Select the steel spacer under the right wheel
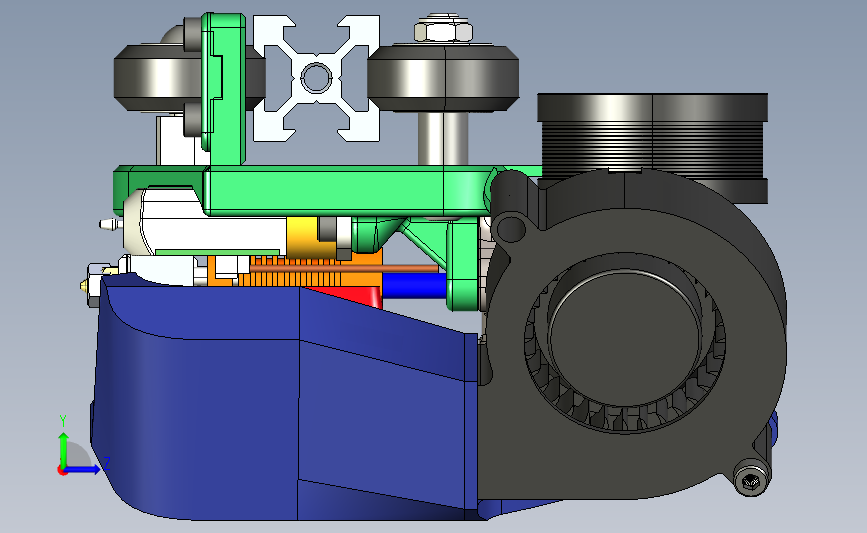The height and width of the screenshot is (533, 867). point(443,138)
